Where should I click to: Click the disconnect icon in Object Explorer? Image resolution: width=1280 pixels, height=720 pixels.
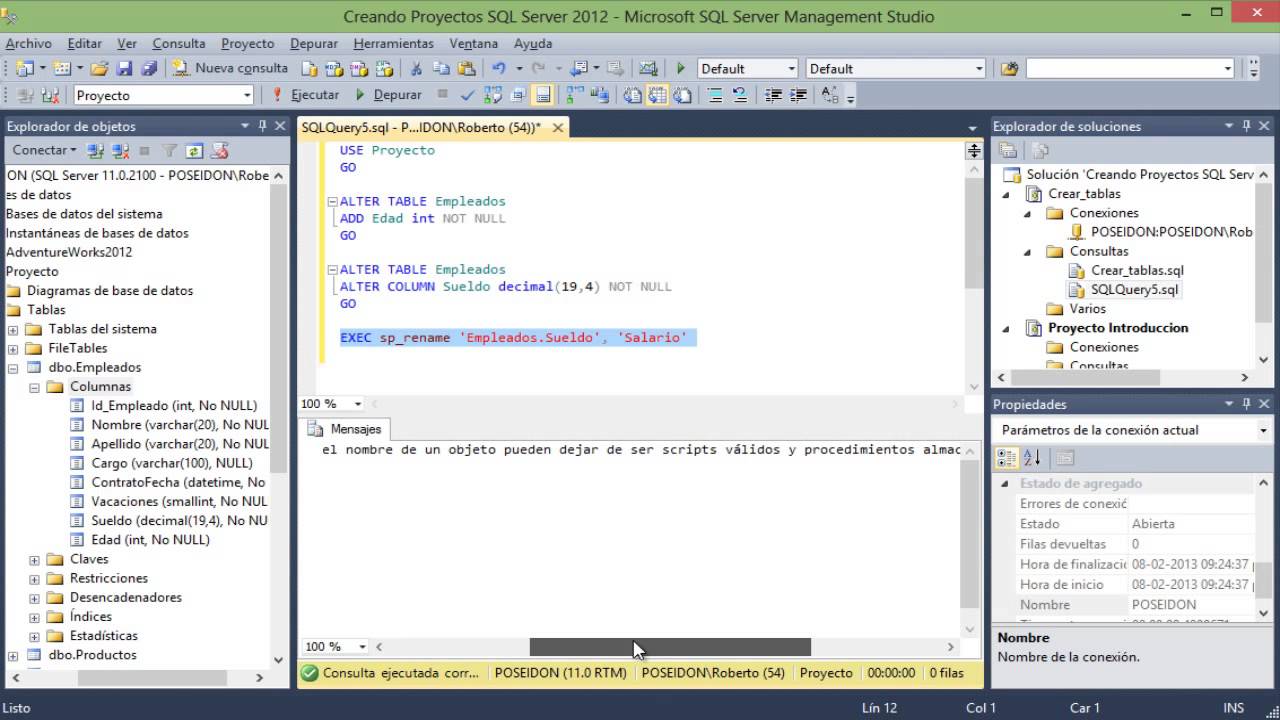click(121, 150)
